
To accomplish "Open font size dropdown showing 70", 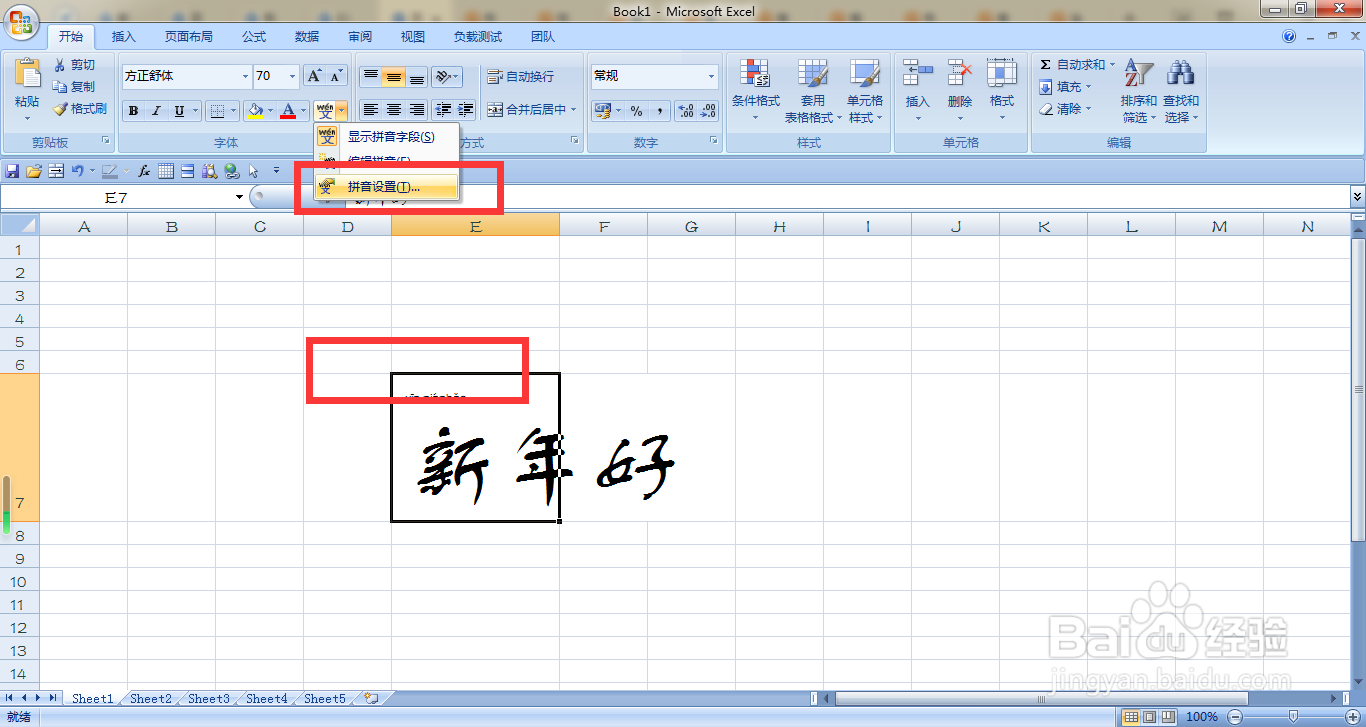I will [293, 76].
